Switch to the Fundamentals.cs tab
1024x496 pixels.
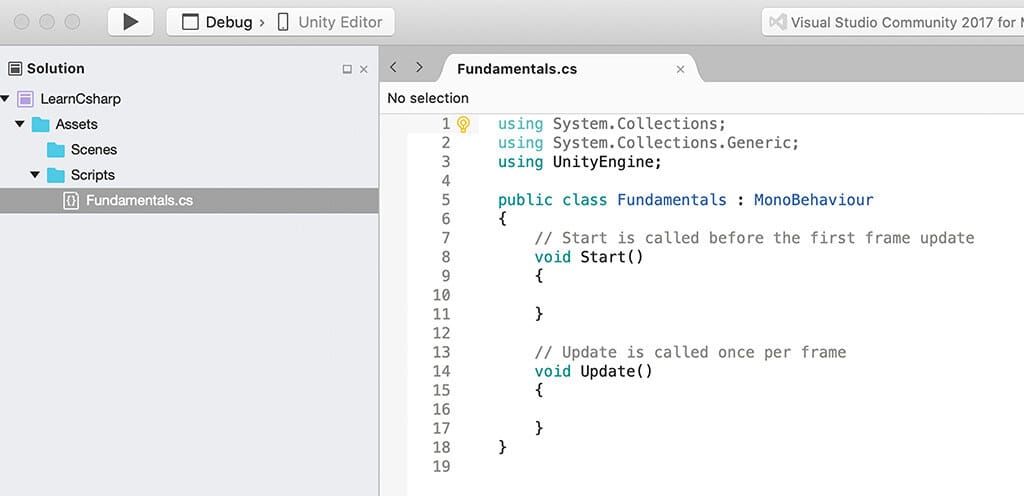pos(517,69)
